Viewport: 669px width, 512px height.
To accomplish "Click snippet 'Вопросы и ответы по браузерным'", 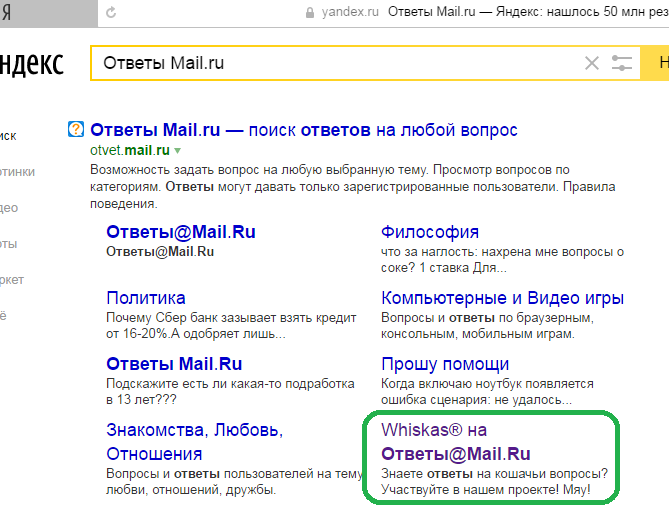I will 487,318.
